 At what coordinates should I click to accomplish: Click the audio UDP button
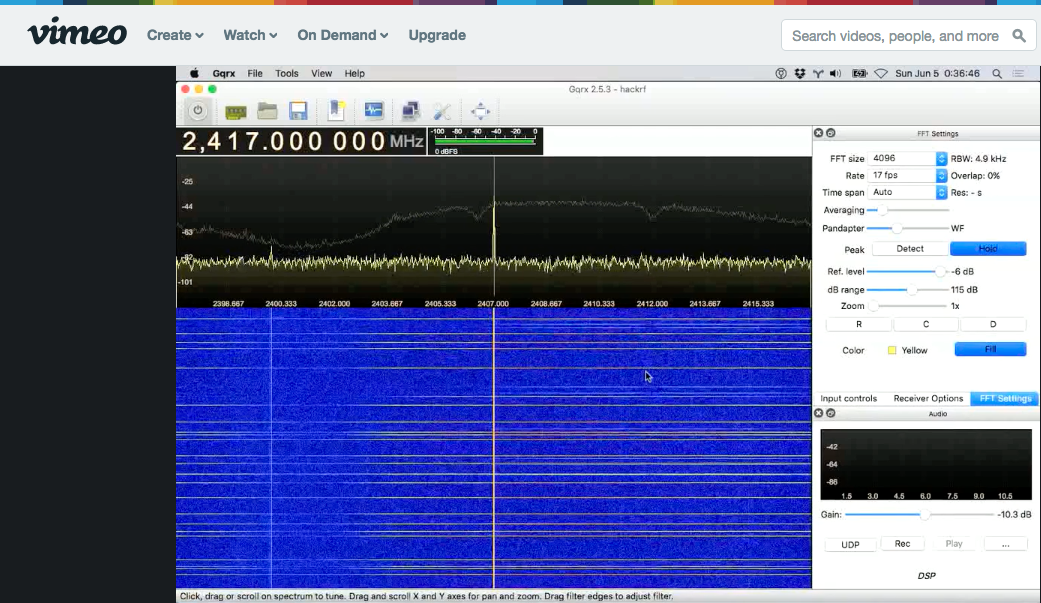click(x=850, y=545)
